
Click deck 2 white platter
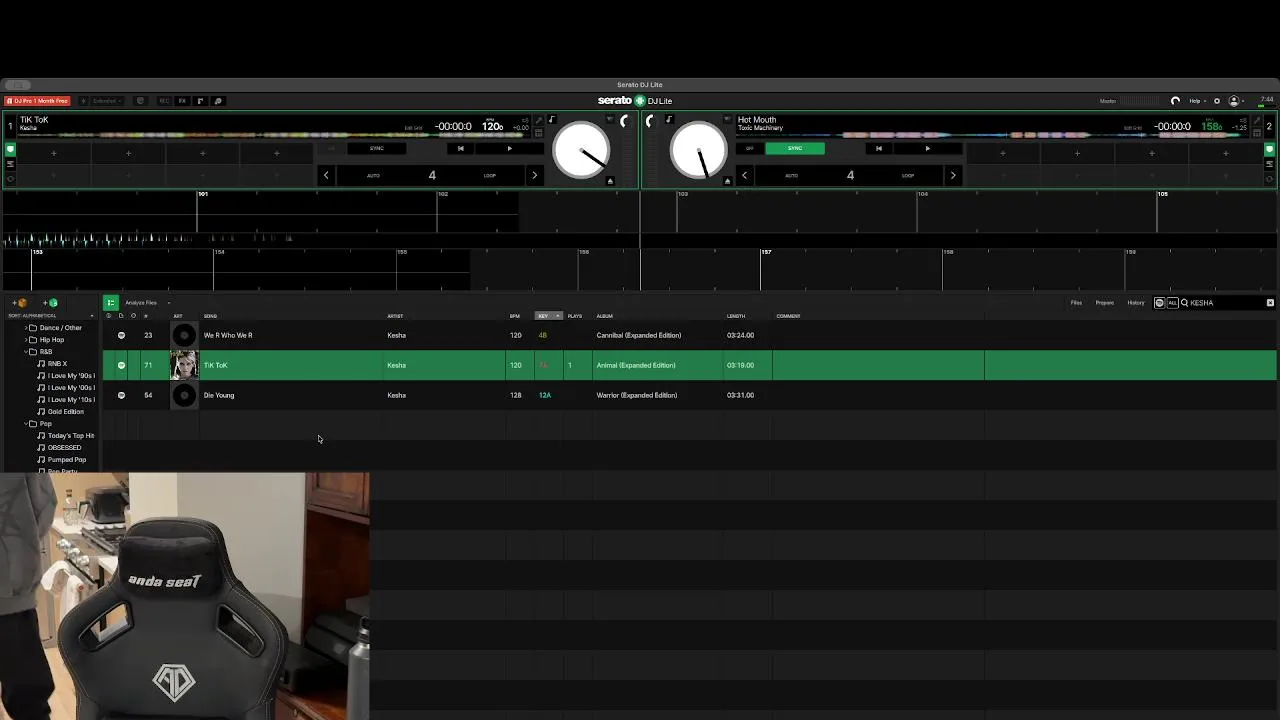pos(699,150)
